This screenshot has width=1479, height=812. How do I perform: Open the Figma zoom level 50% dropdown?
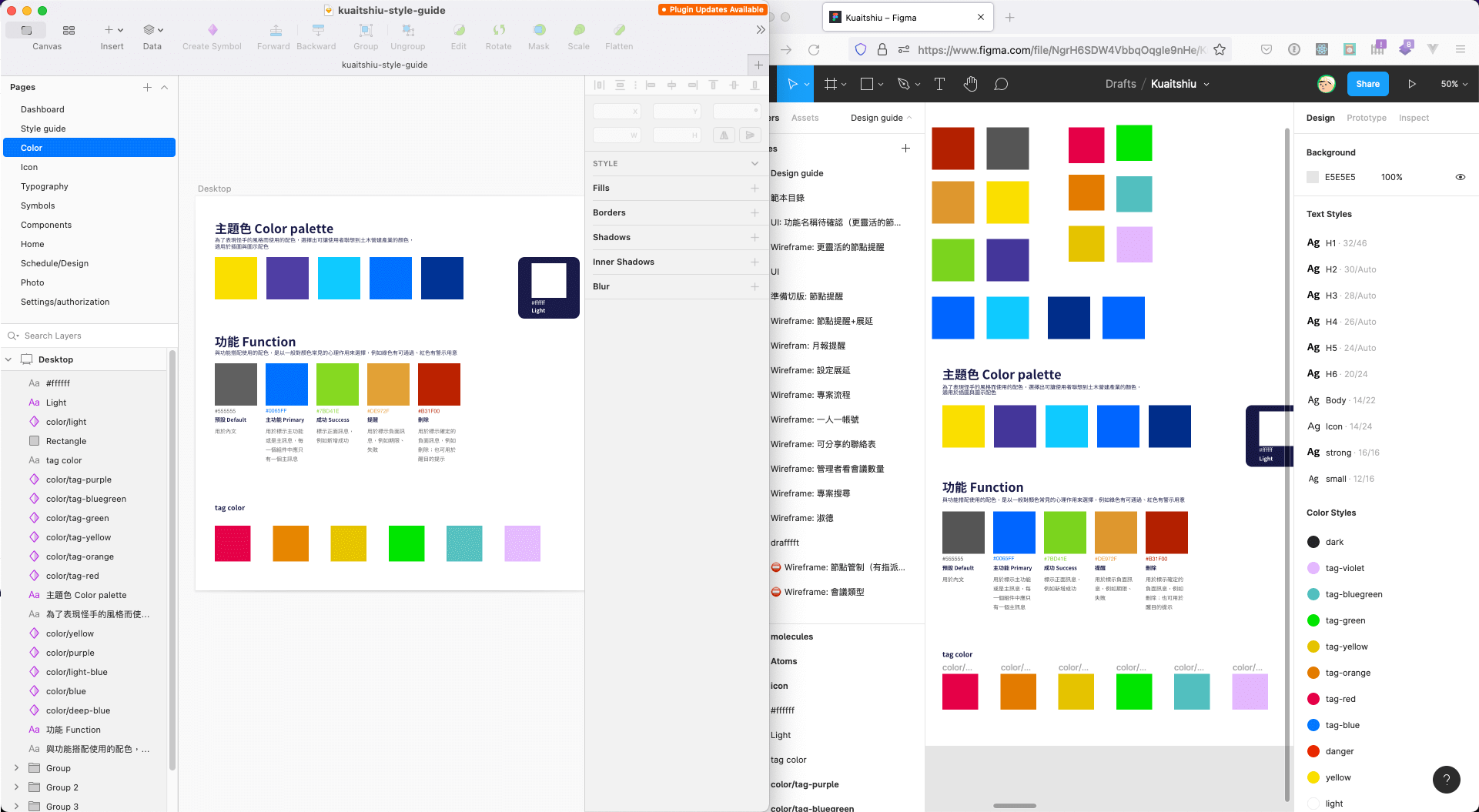pyautogui.click(x=1454, y=84)
